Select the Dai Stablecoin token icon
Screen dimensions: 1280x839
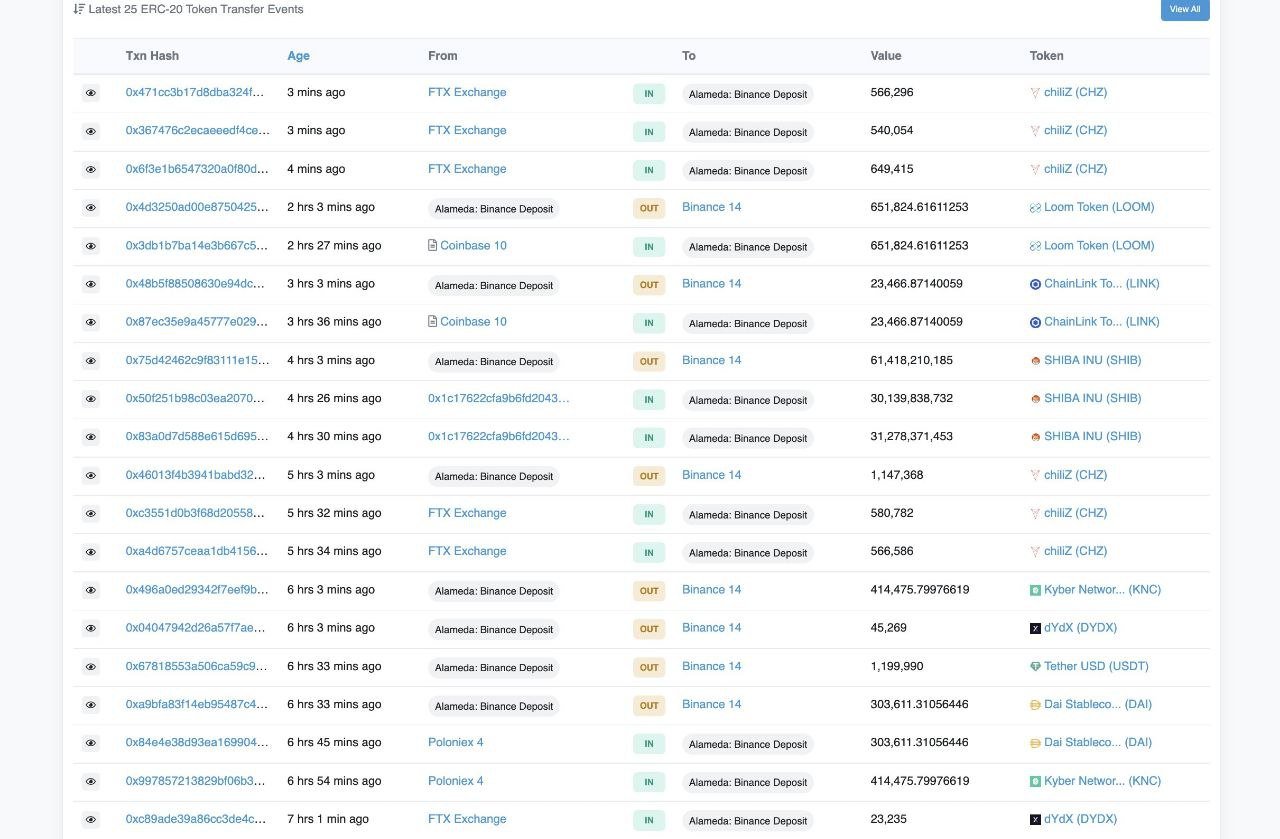1034,704
